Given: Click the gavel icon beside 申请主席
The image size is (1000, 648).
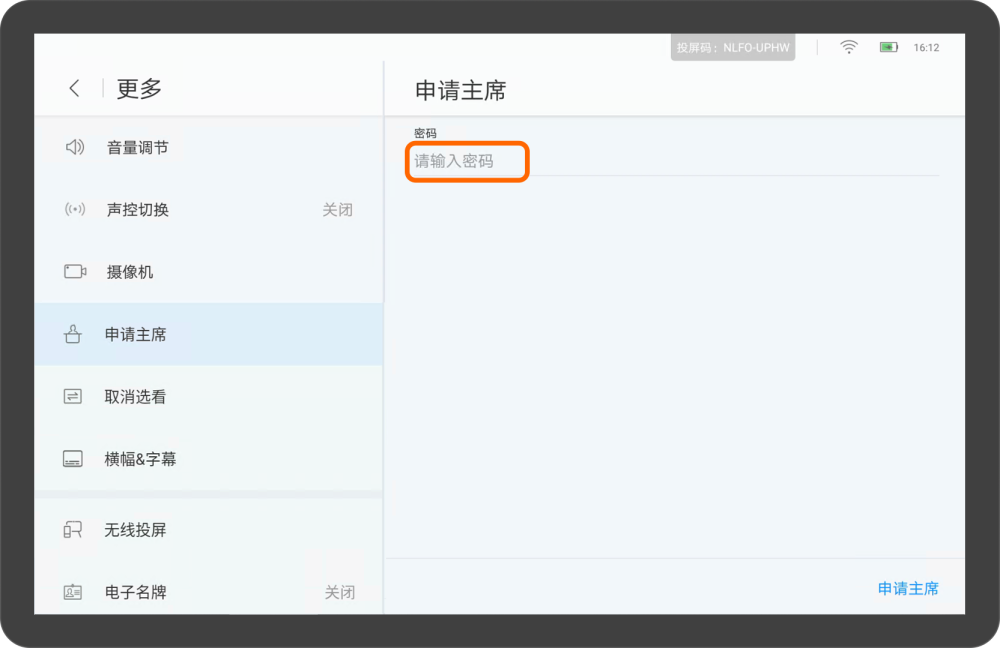Looking at the screenshot, I should tap(74, 334).
